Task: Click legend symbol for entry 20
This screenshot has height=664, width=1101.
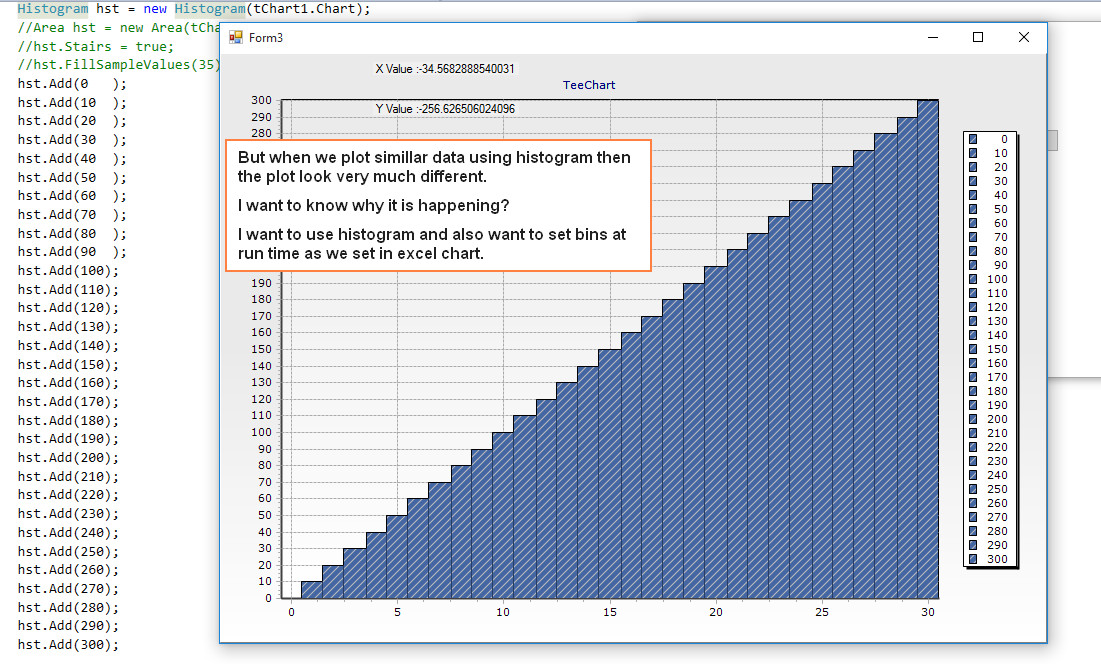Action: [x=973, y=167]
